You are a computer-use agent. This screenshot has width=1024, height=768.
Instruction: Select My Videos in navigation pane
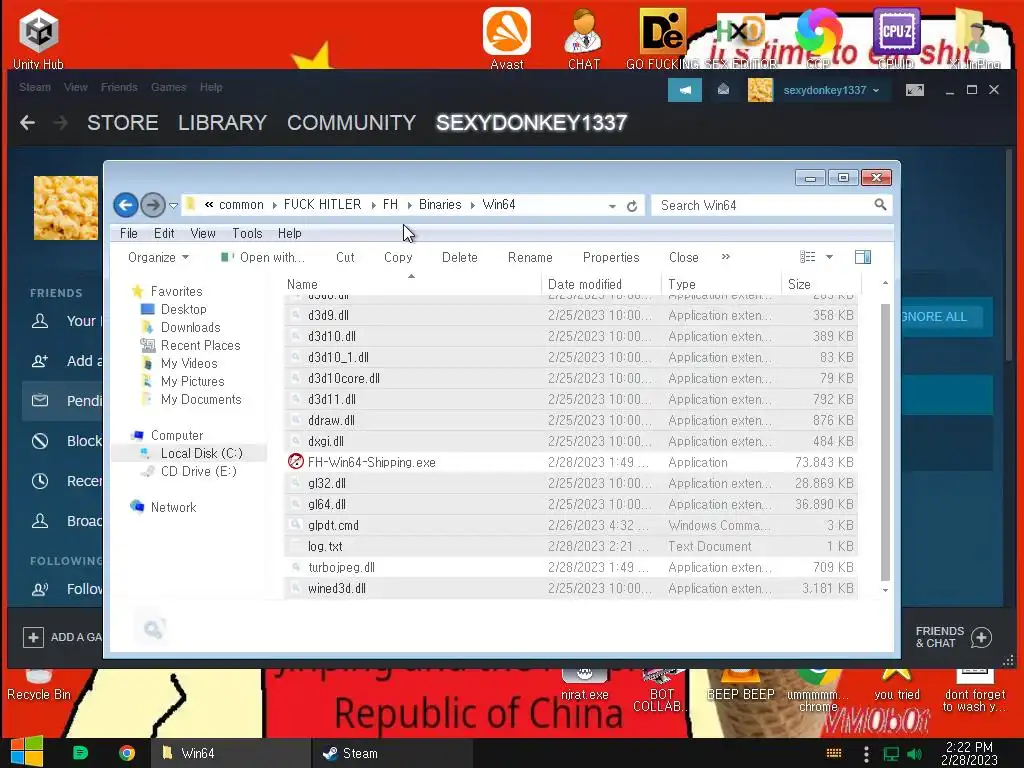point(189,363)
